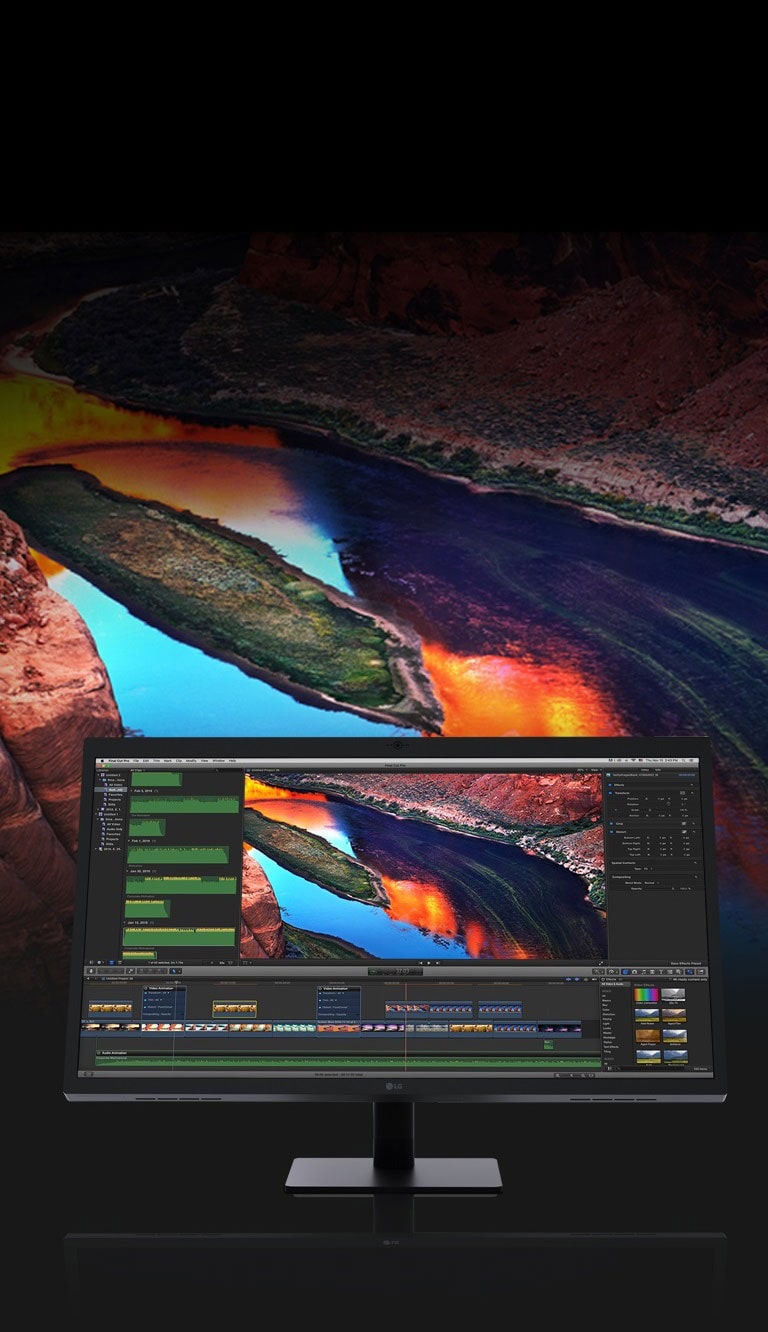Open the Effects browser icon
Viewport: 768px width, 1332px height.
[625, 971]
